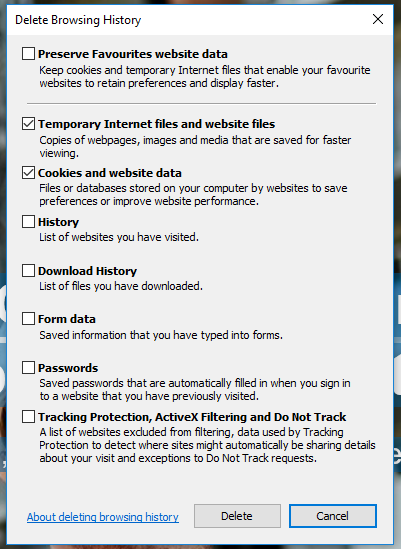Screen dimensions: 401x549
Task: Enable the Download History checkbox
Action: click(28, 271)
